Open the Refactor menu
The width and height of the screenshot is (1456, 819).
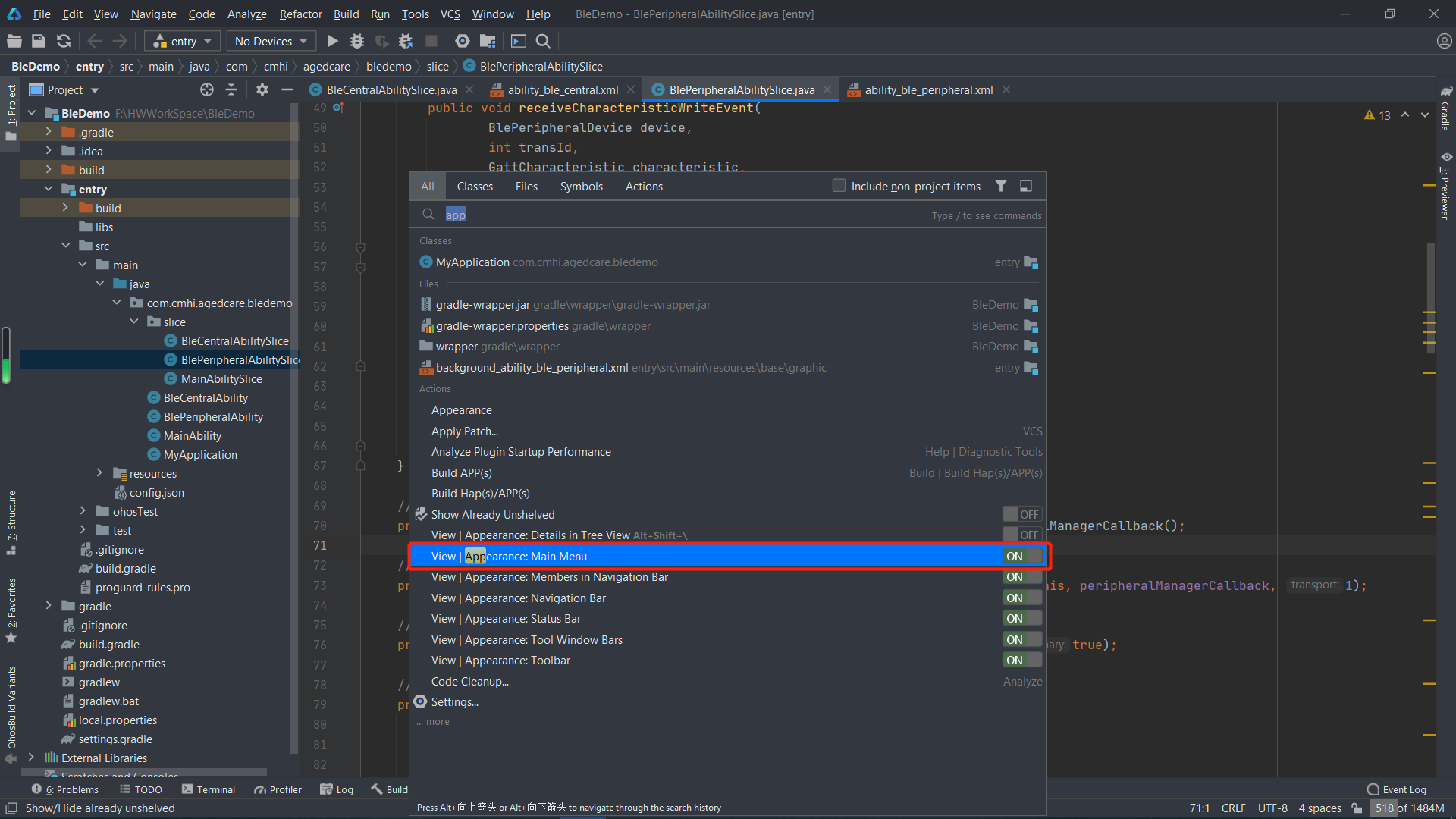300,14
